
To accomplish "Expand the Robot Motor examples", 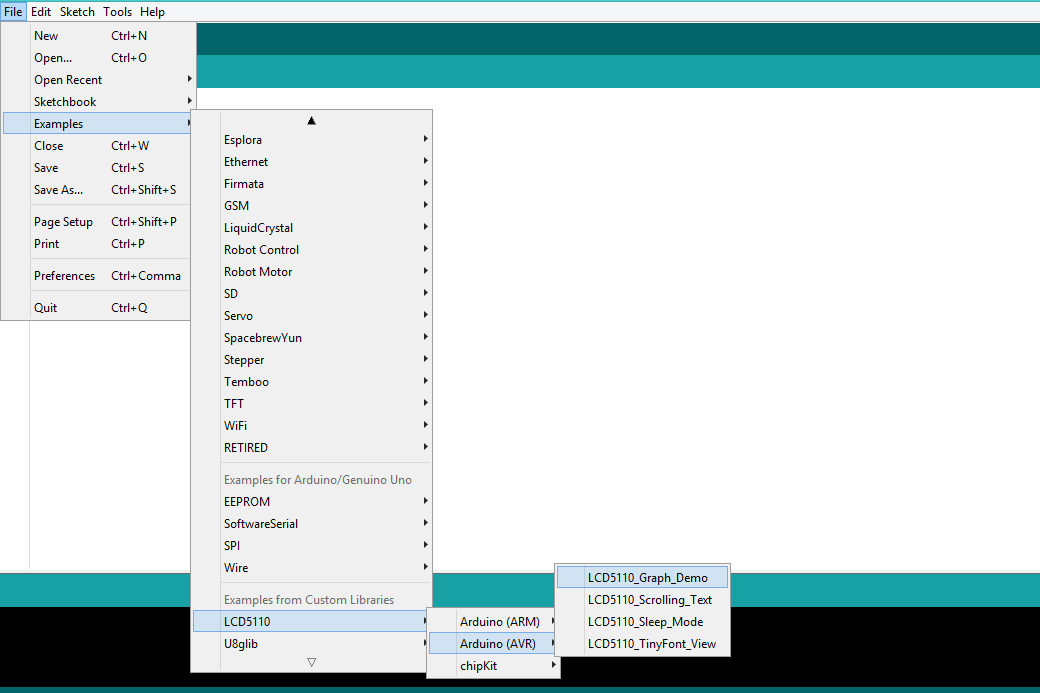I will pyautogui.click(x=312, y=272).
